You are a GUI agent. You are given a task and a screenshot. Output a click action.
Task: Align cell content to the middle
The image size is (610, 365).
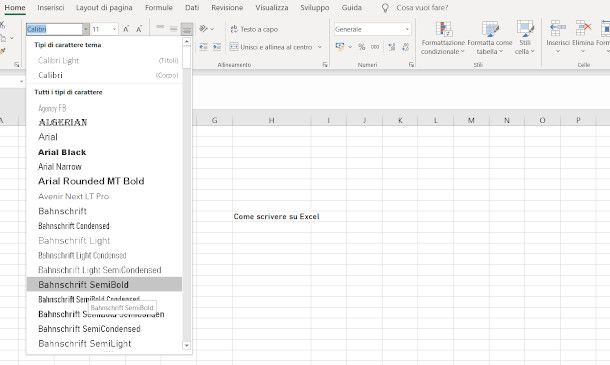(174, 29)
